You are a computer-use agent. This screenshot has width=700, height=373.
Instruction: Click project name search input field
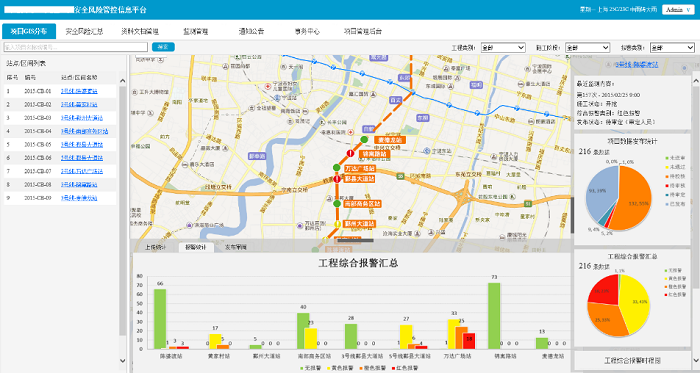click(75, 47)
